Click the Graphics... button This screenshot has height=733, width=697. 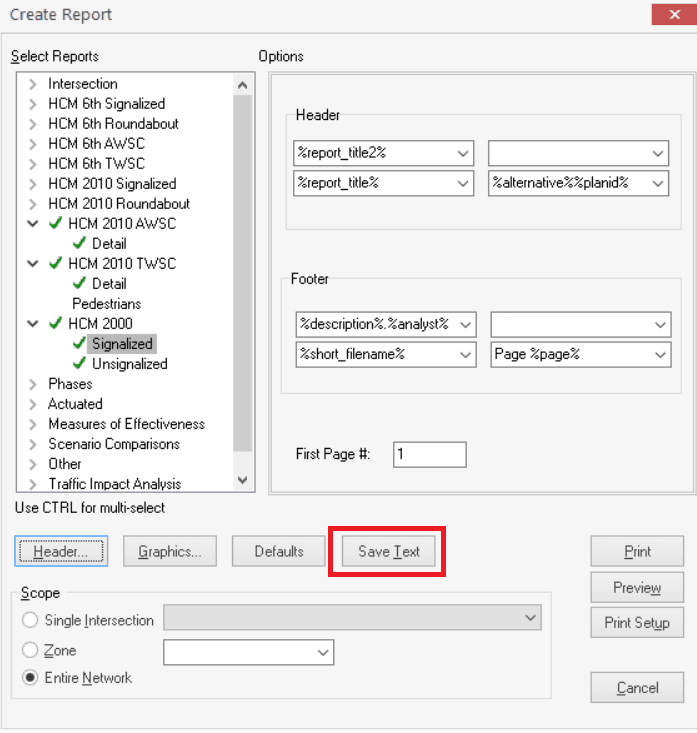pyautogui.click(x=170, y=552)
